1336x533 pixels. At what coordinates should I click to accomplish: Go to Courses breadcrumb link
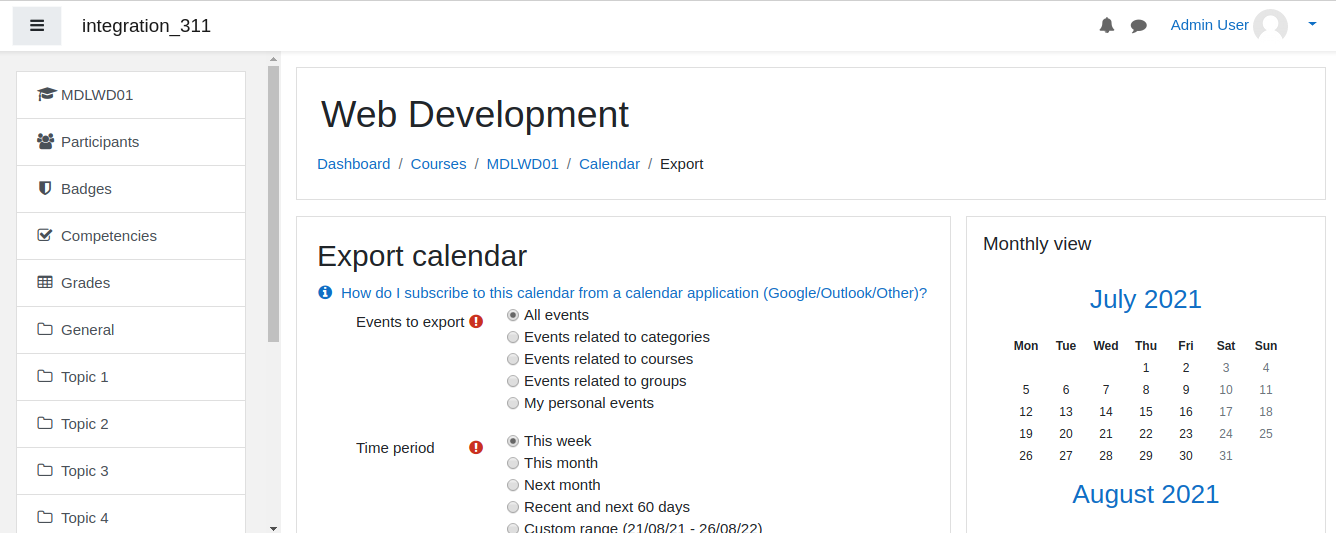pyautogui.click(x=439, y=164)
